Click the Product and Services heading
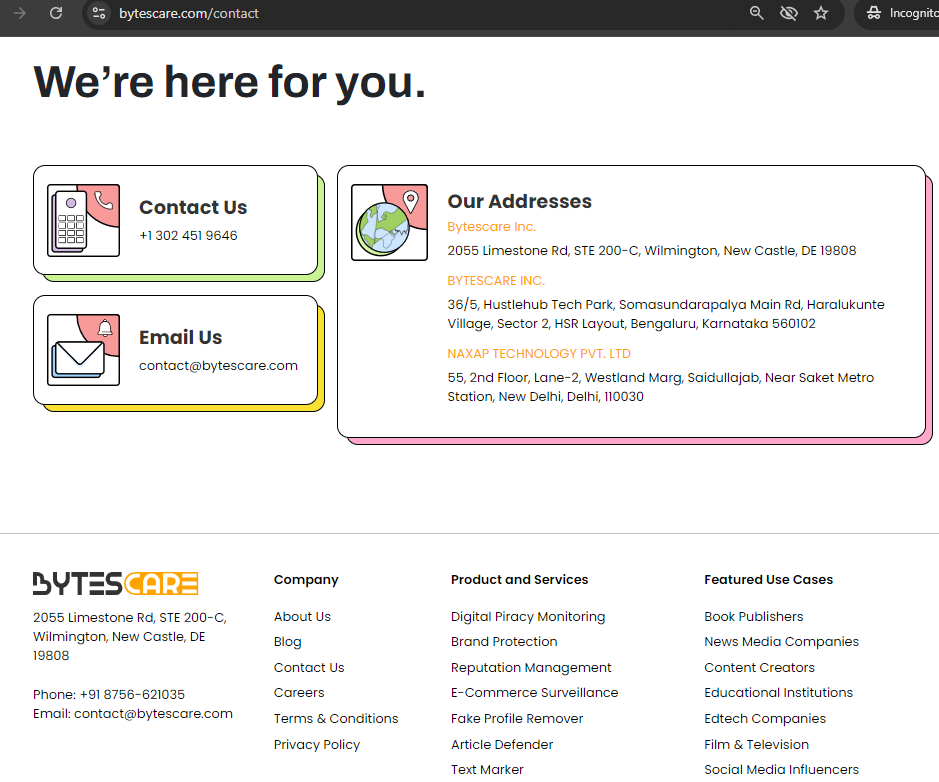The image size is (939, 782). pos(520,580)
